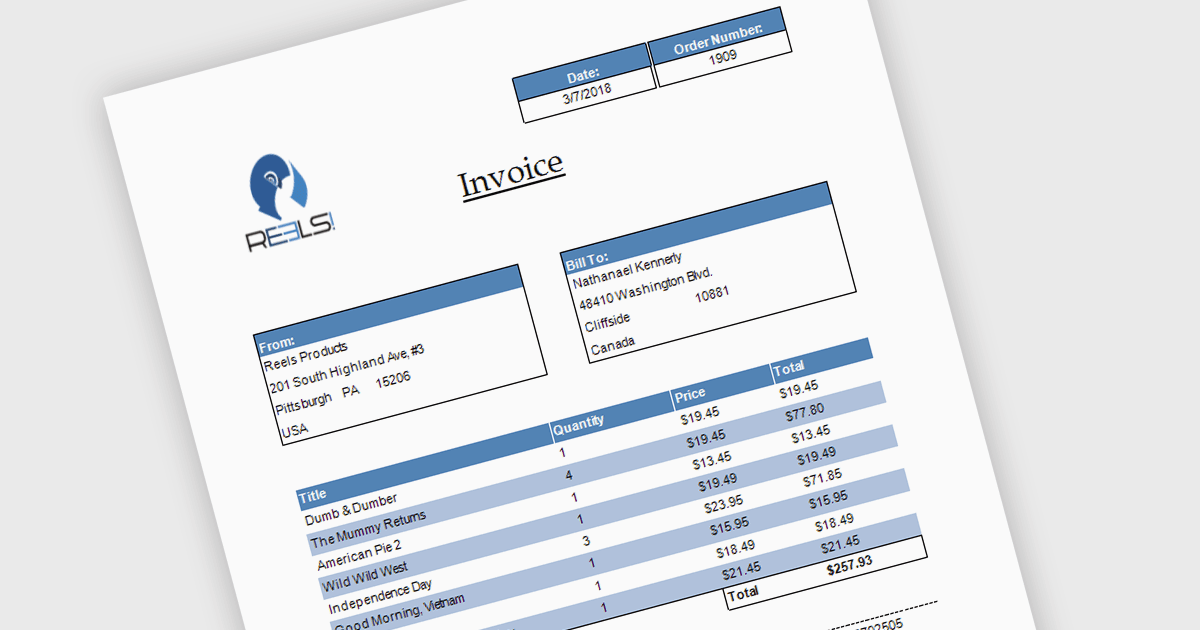Select The Mummy Returns title
Image resolution: width=1200 pixels, height=630 pixels.
368,529
